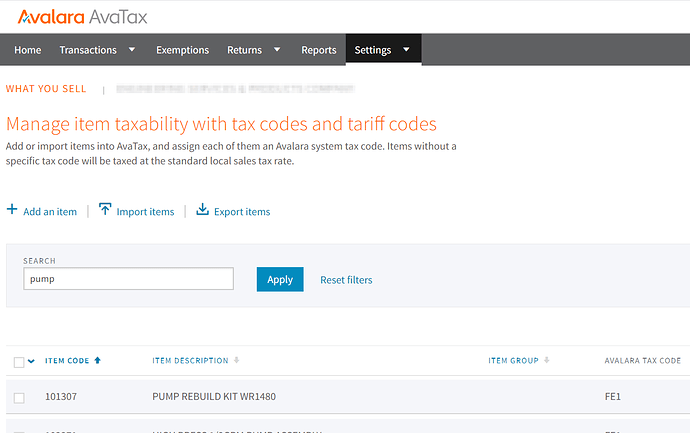Open the Transactions menu

coord(88,50)
